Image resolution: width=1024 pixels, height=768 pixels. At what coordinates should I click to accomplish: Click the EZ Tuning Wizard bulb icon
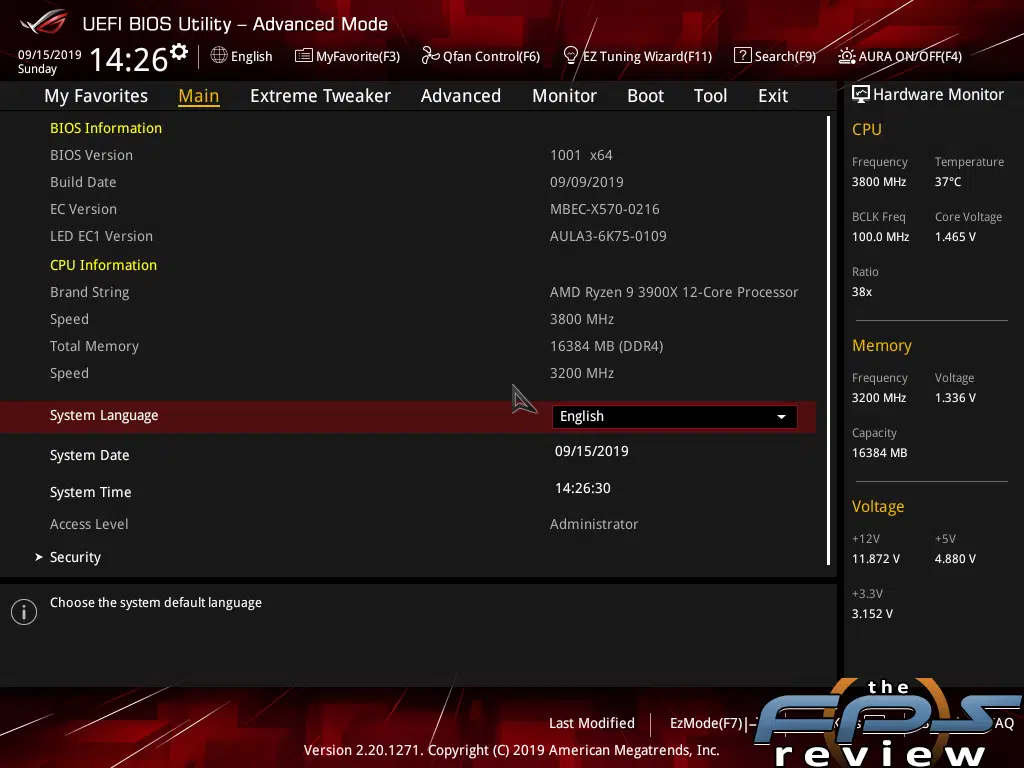click(570, 56)
